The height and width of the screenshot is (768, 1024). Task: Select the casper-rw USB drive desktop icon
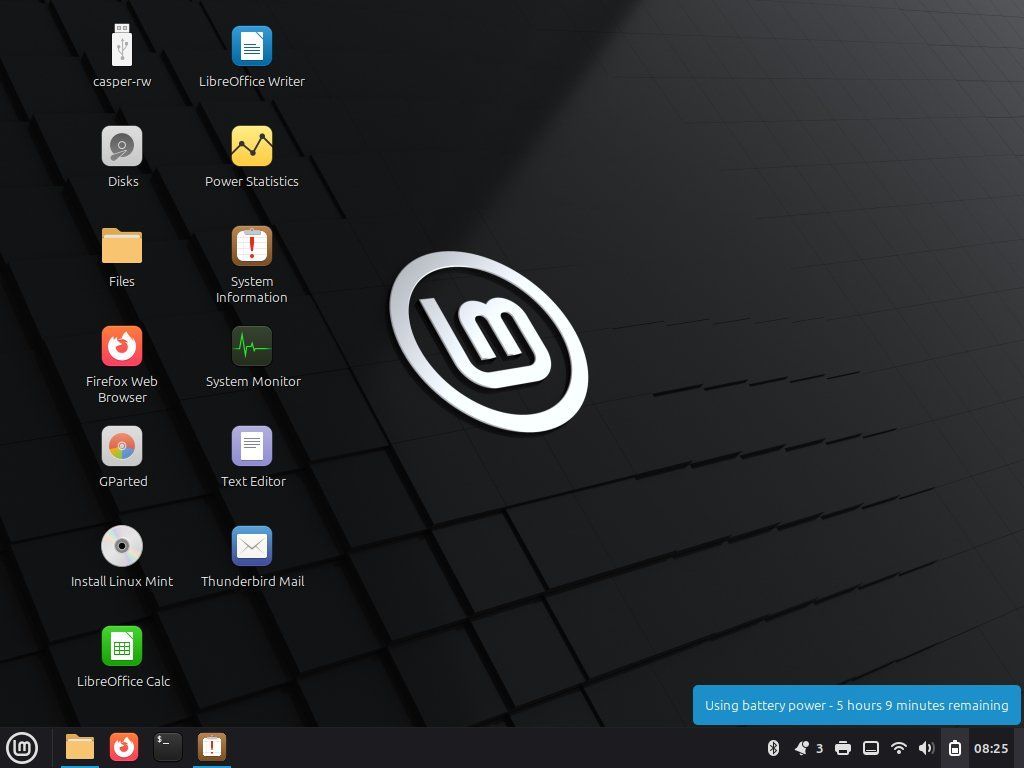pyautogui.click(x=121, y=46)
